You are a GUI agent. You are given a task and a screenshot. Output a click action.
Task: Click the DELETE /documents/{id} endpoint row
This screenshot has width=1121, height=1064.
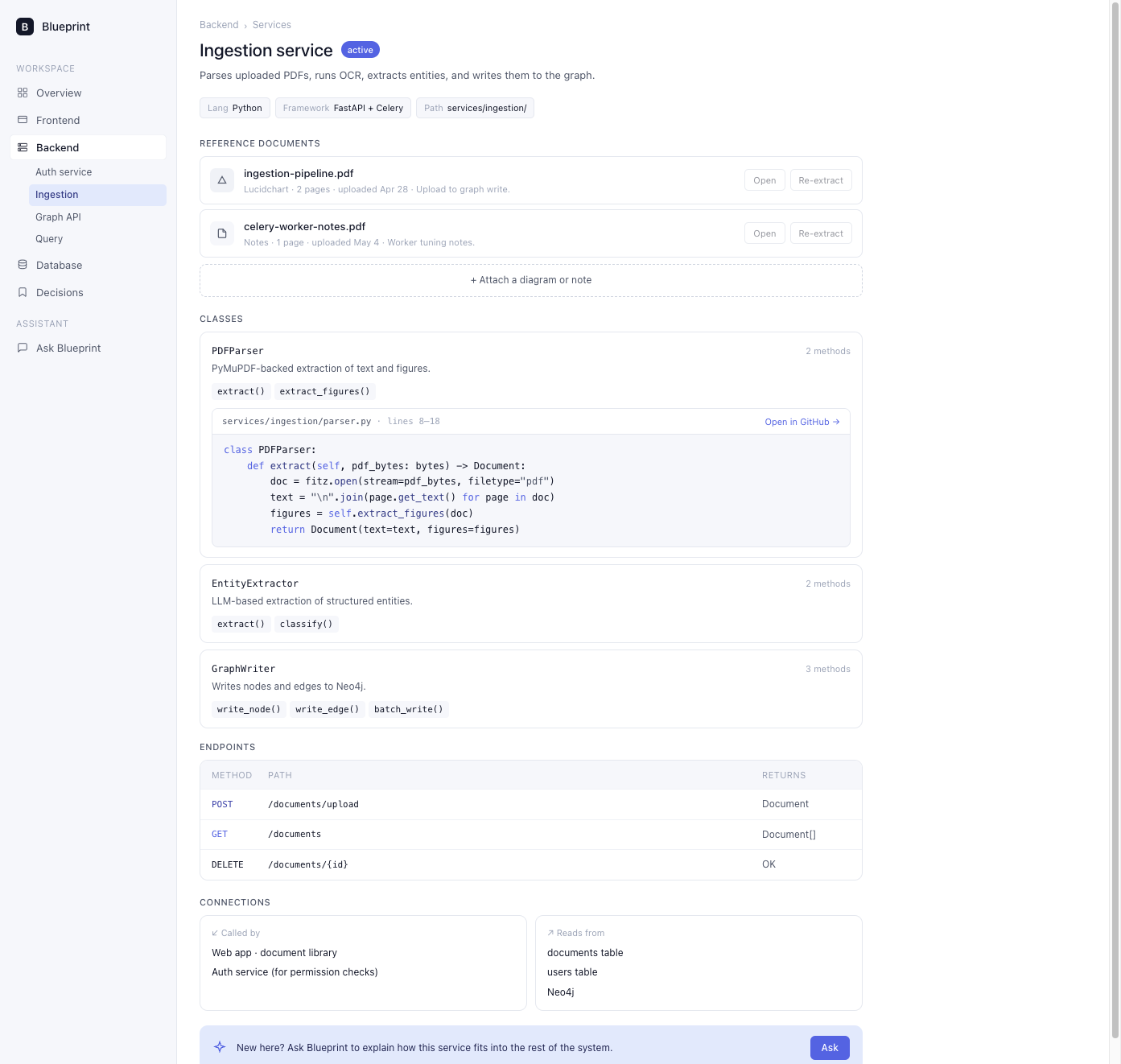(531, 864)
